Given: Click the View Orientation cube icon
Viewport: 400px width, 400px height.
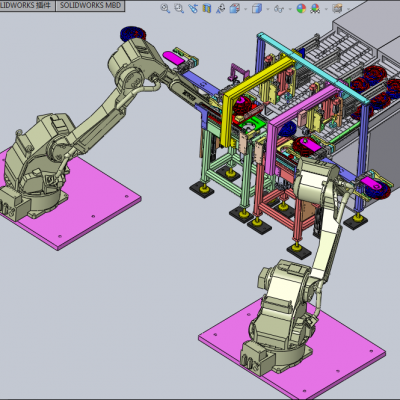Looking at the screenshot, I should pos(235,8).
